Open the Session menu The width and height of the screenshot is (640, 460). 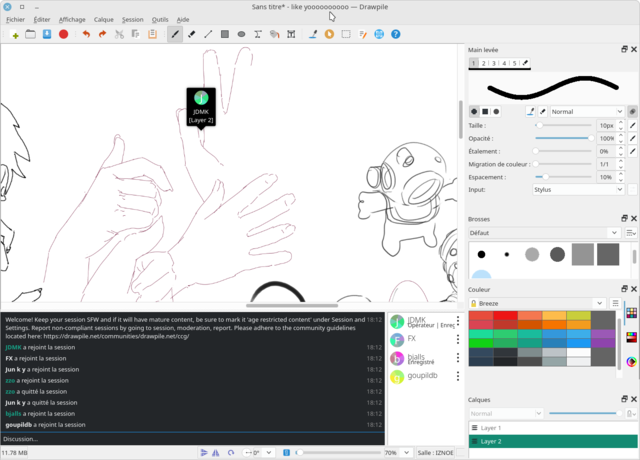[x=133, y=19]
